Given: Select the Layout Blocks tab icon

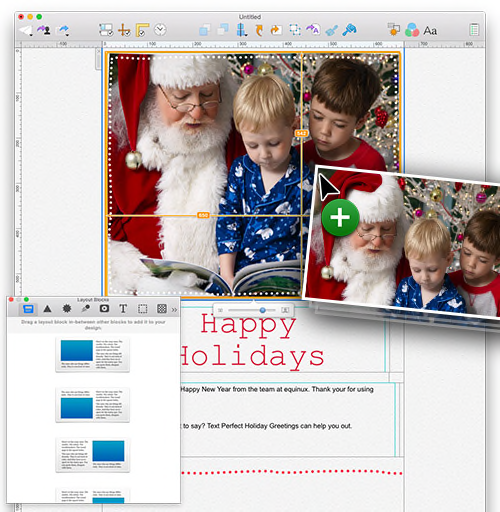Looking at the screenshot, I should click(x=28, y=309).
